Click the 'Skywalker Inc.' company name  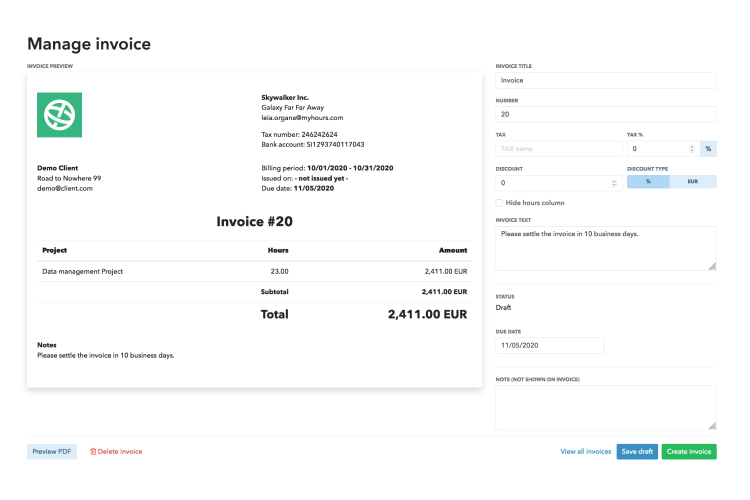(x=285, y=98)
